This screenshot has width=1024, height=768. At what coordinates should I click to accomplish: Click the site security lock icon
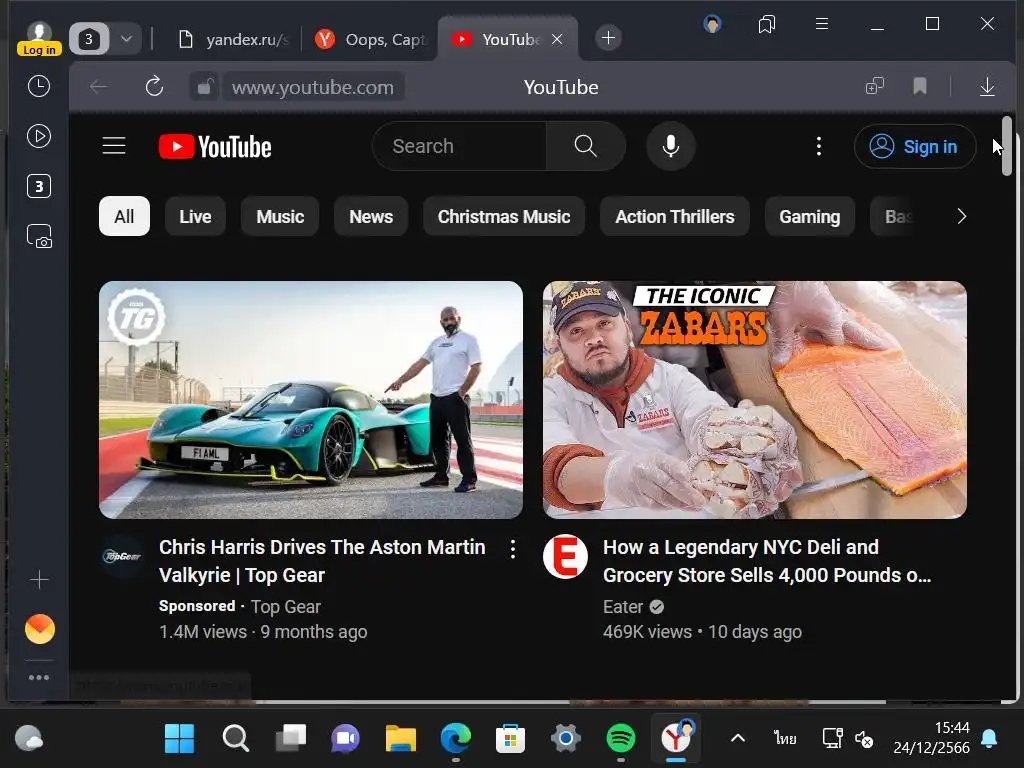click(x=204, y=86)
